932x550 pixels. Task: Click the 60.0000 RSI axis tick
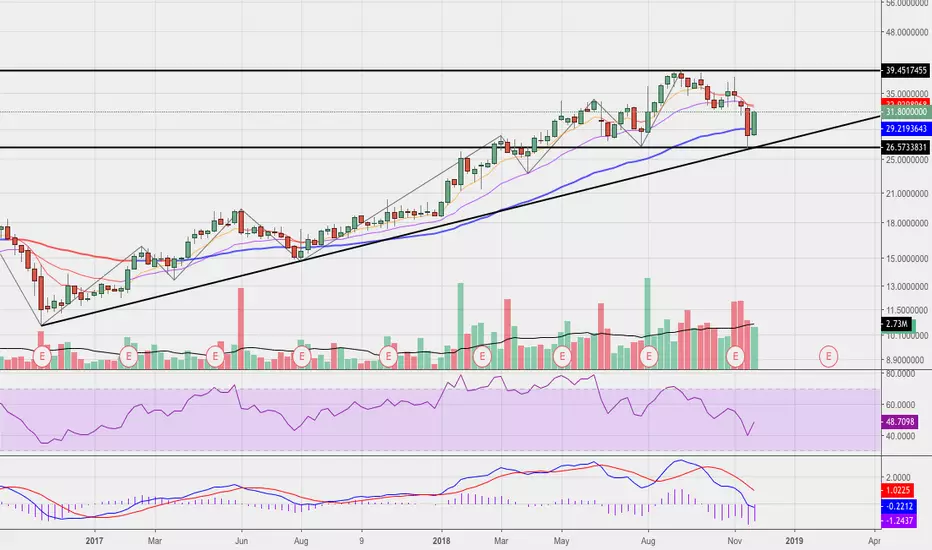coord(900,405)
